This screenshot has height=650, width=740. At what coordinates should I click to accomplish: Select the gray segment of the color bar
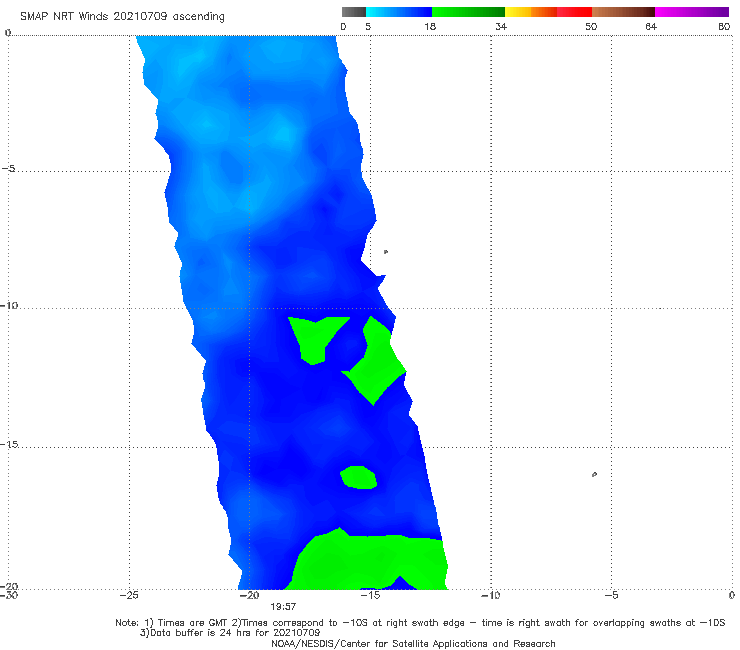click(x=354, y=12)
